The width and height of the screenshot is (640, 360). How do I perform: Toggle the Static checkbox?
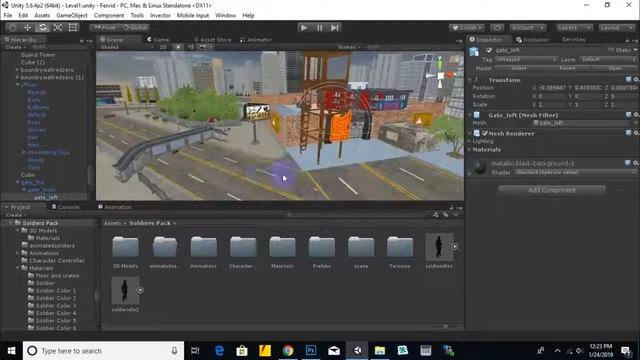[611, 50]
